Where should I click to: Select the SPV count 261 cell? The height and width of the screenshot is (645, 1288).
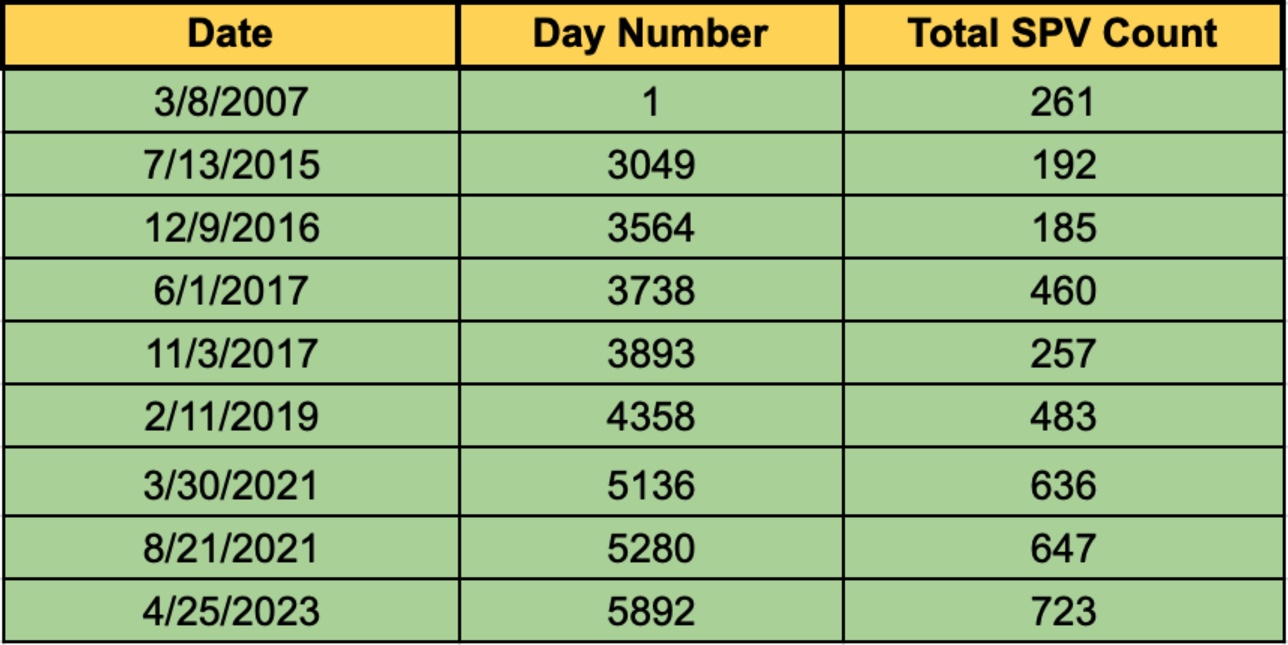1063,102
